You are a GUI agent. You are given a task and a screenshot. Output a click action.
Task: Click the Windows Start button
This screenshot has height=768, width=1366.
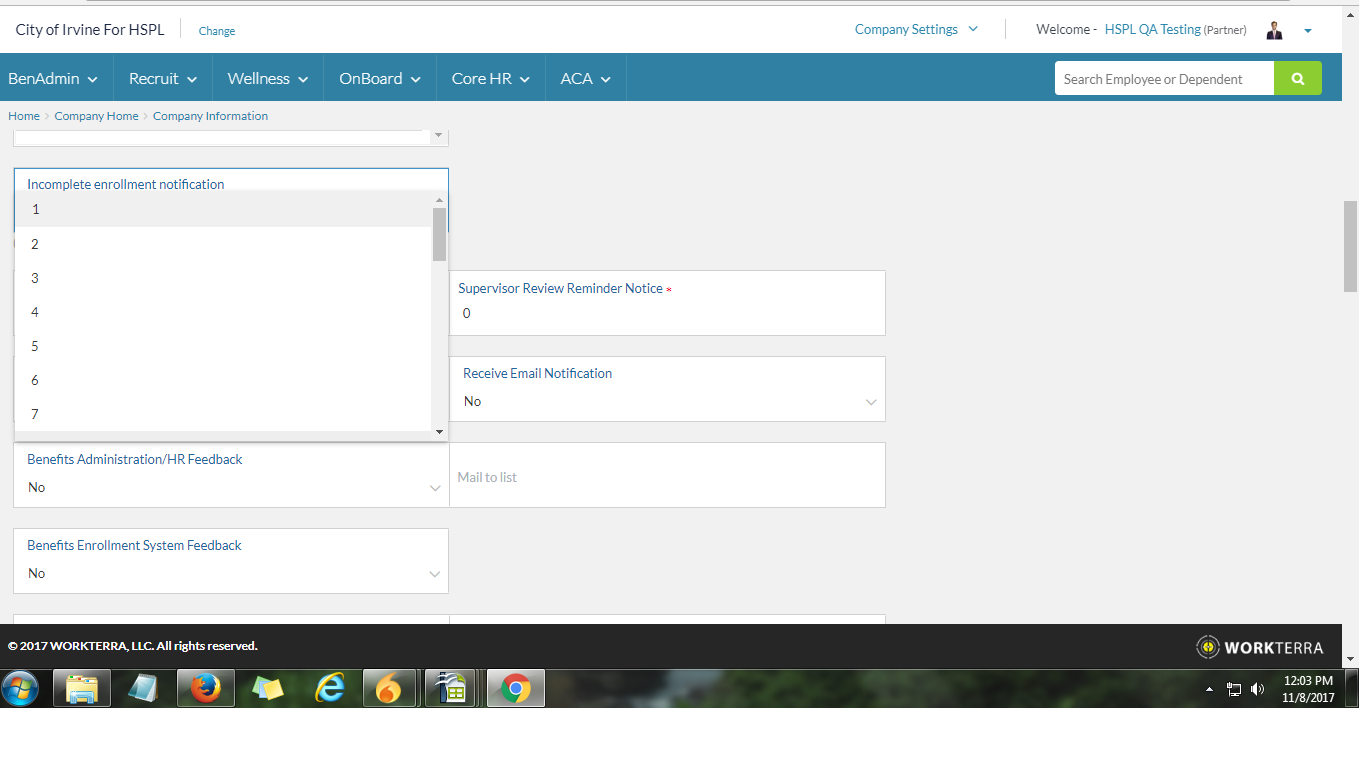(x=20, y=688)
